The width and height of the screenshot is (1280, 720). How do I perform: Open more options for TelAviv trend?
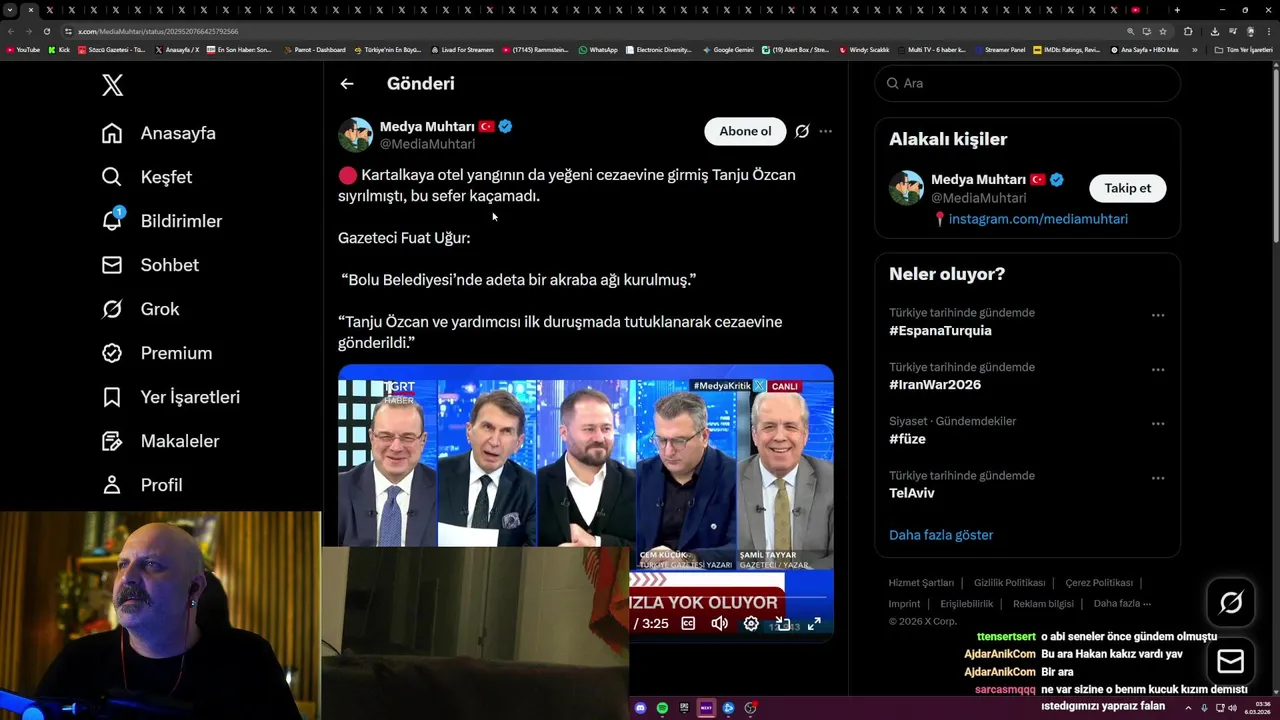[1158, 478]
